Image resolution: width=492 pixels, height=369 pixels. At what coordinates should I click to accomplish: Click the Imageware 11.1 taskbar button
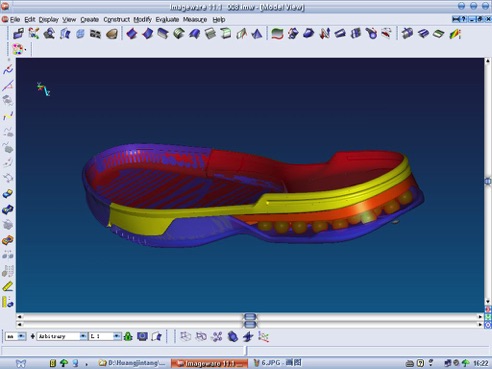(x=209, y=363)
